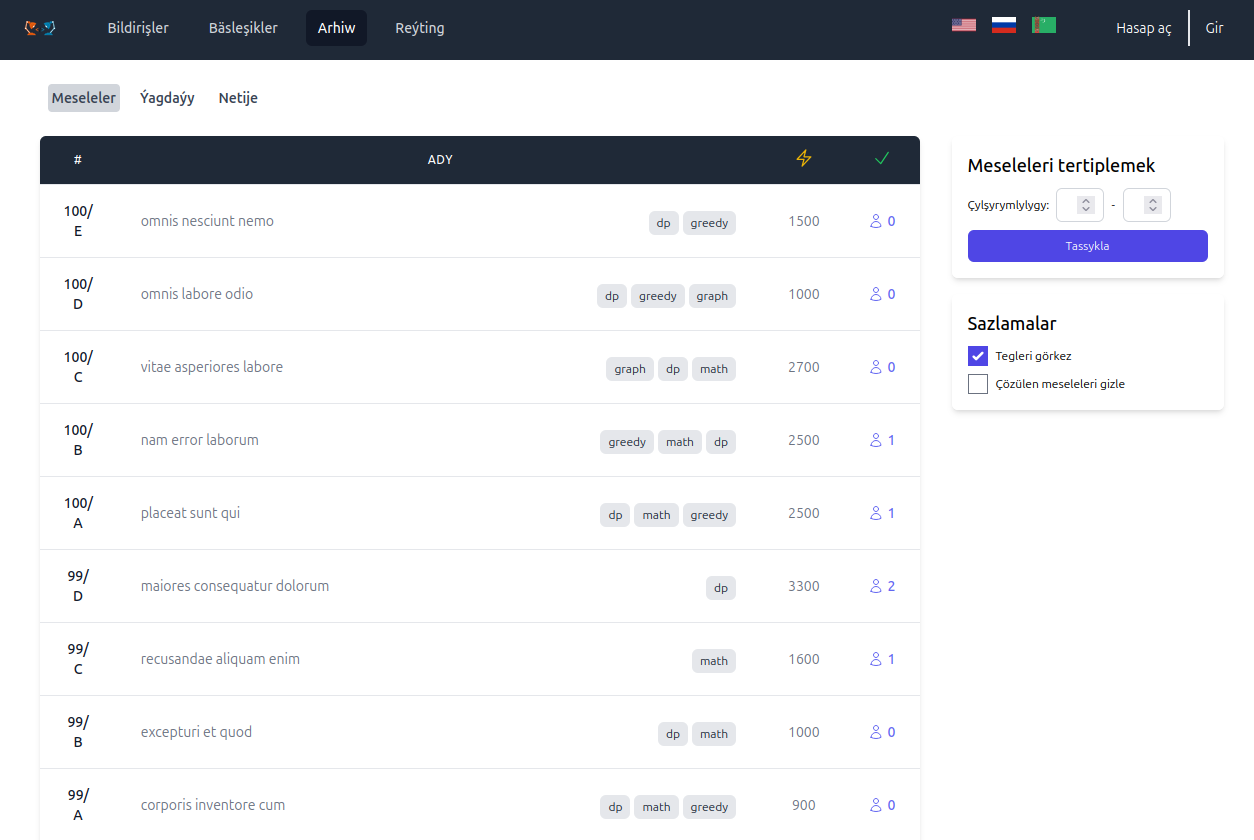Screen dimensions: 1254x840
Task: Click the minimum difficulty stepper arrows
Action: coord(1086,205)
